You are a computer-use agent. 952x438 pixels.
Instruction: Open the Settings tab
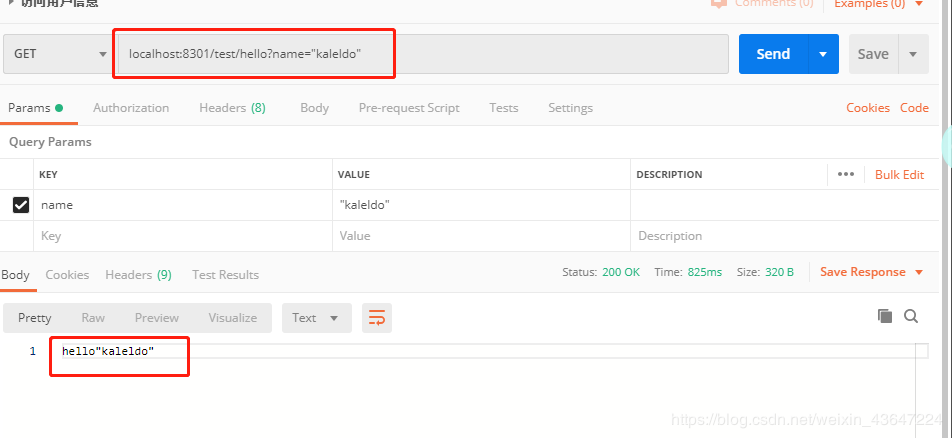[x=570, y=108]
